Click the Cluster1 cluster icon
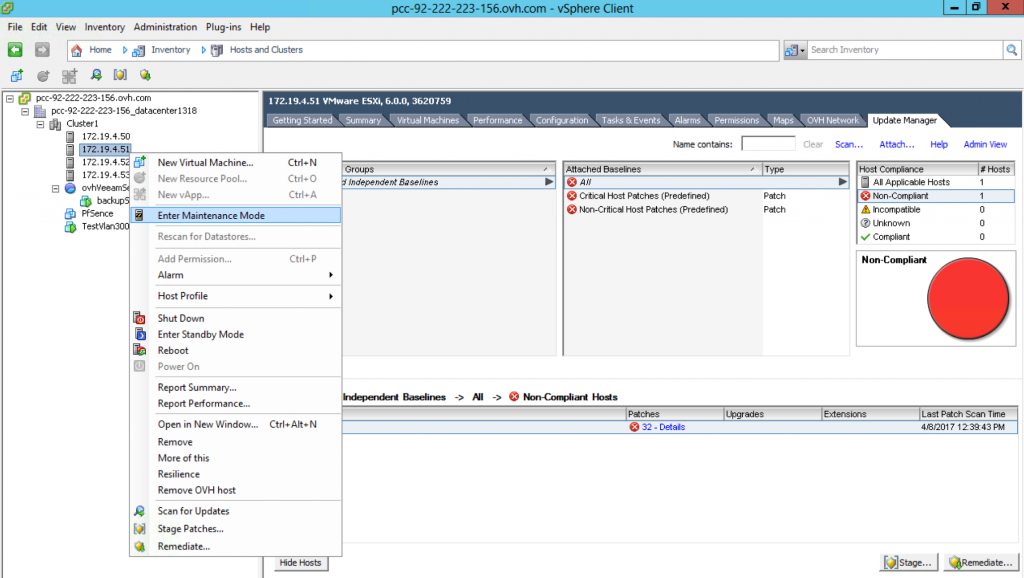The width and height of the screenshot is (1024, 578). (x=56, y=123)
